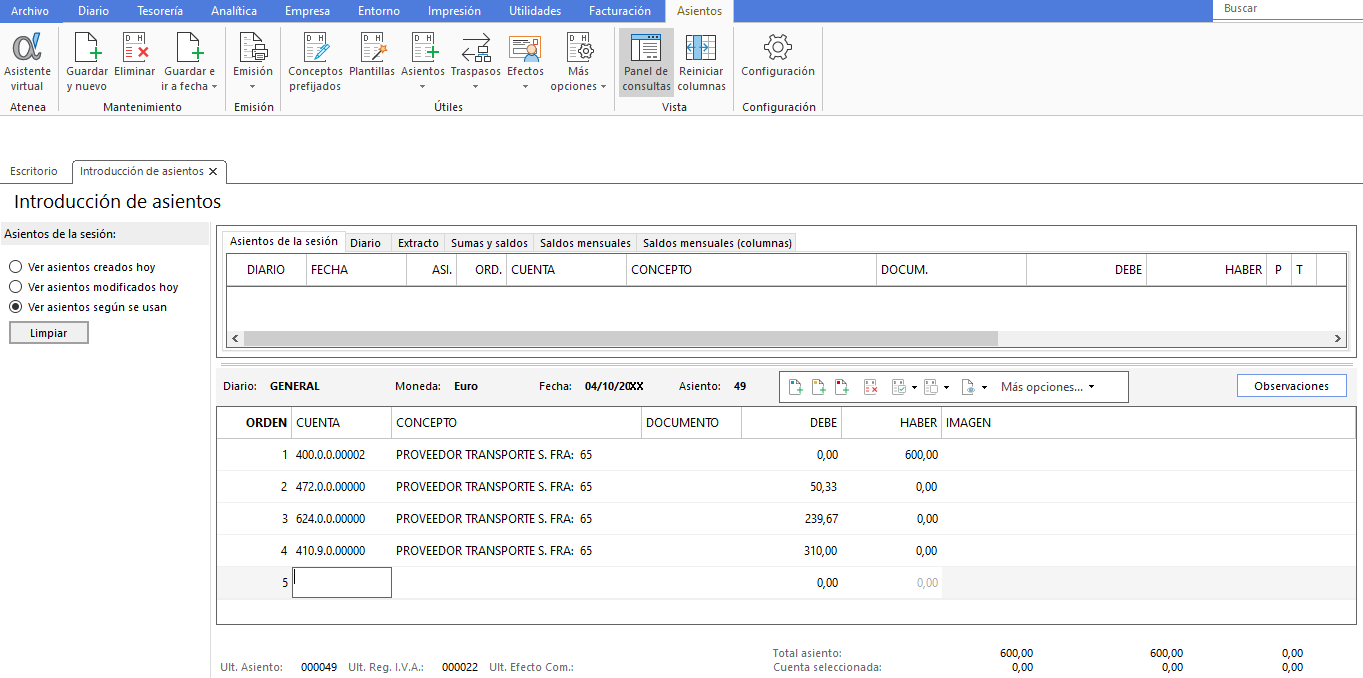Click the orange-marked new document icon
Screen dimensions: 1363x678
tap(819, 387)
